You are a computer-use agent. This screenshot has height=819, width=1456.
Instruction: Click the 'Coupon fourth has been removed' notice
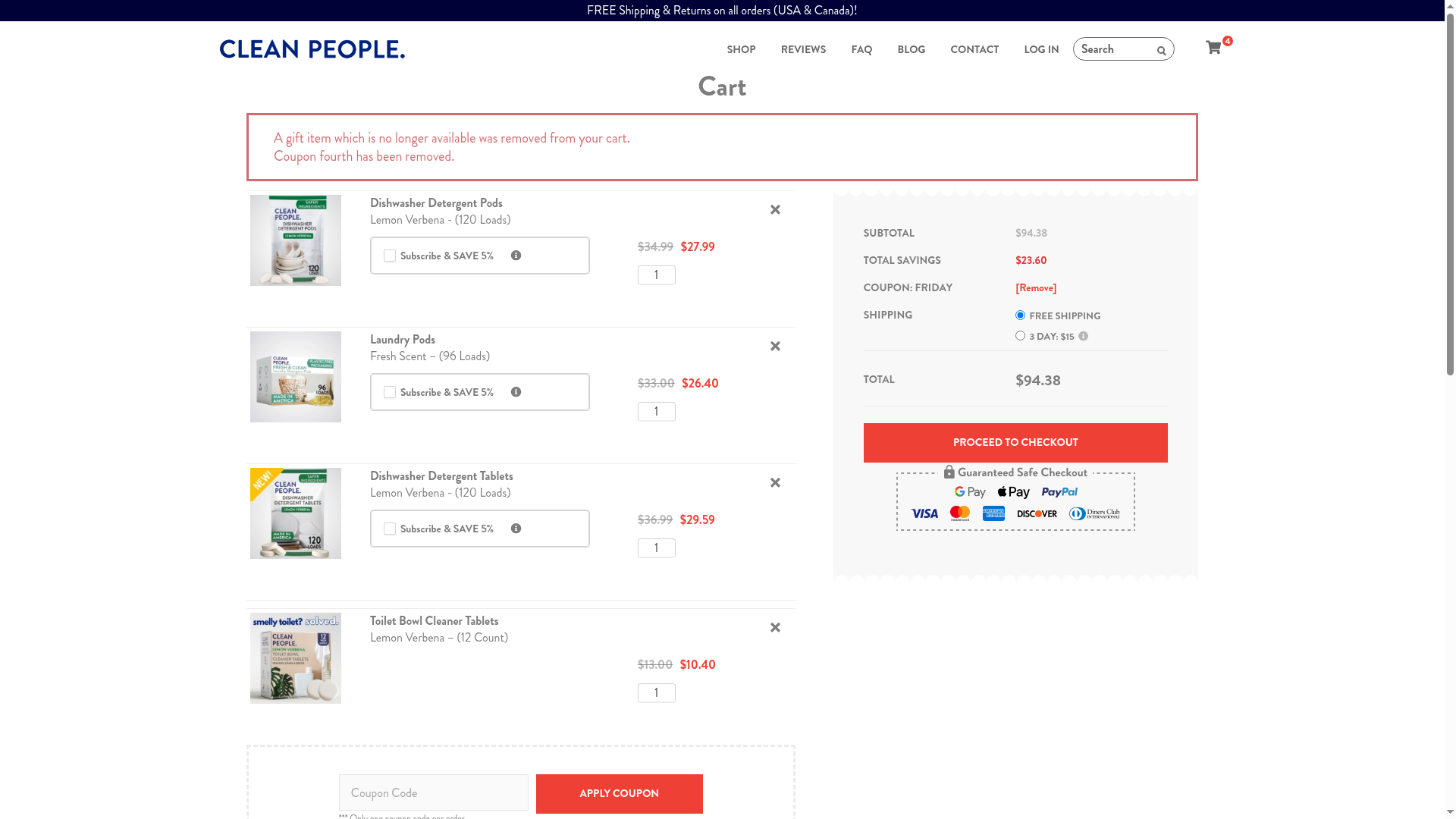click(x=364, y=156)
